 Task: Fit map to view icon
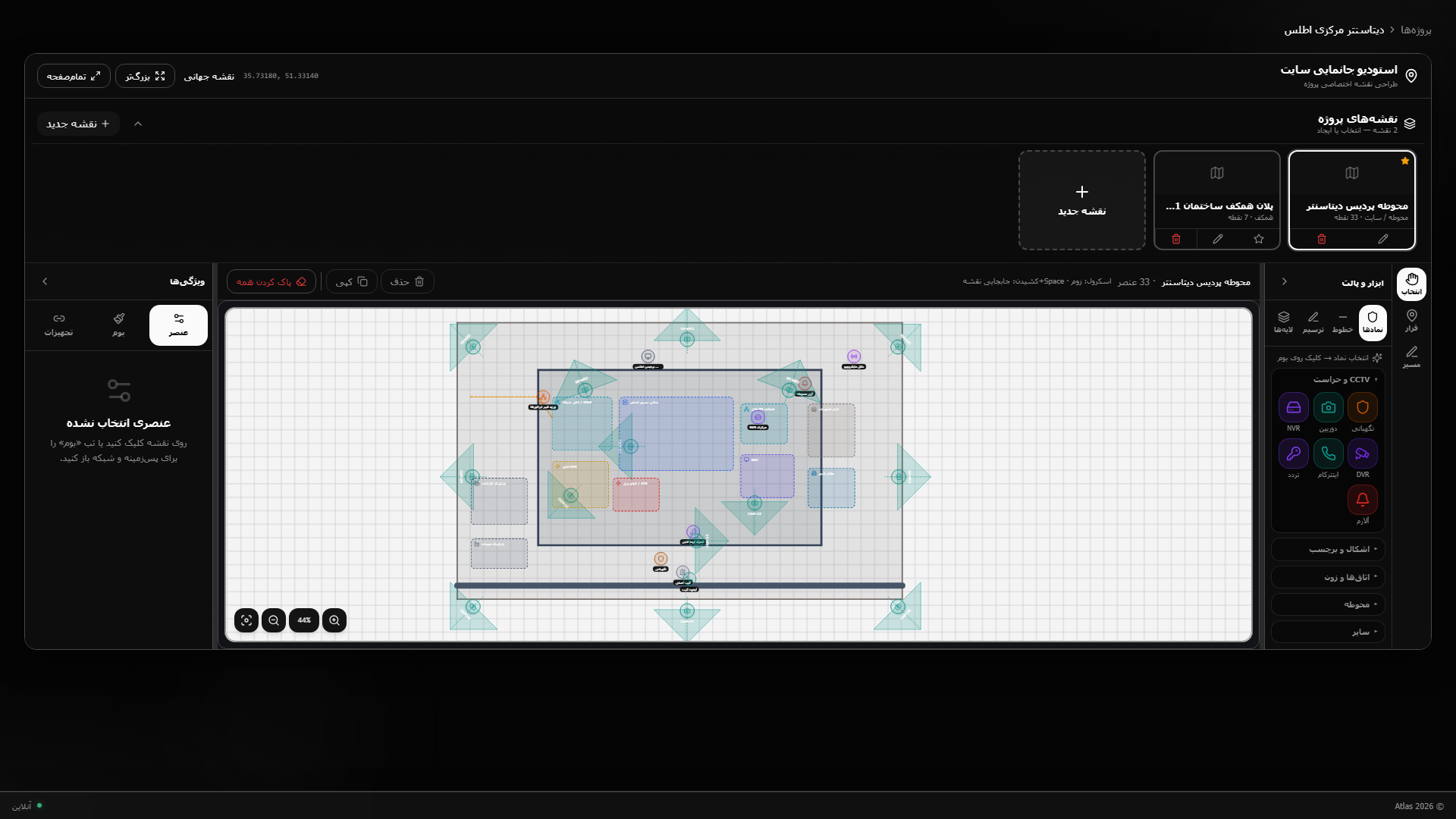(x=246, y=620)
